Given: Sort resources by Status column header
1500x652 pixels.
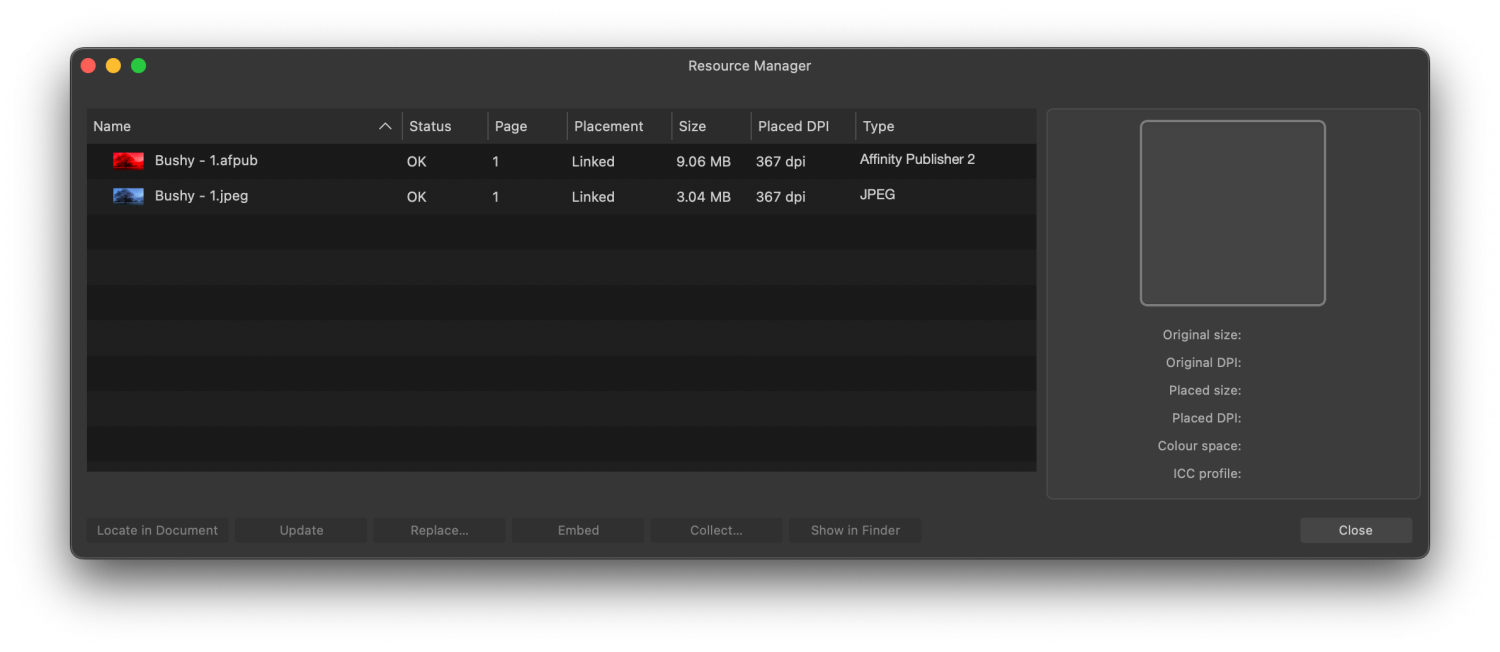Looking at the screenshot, I should pyautogui.click(x=430, y=127).
